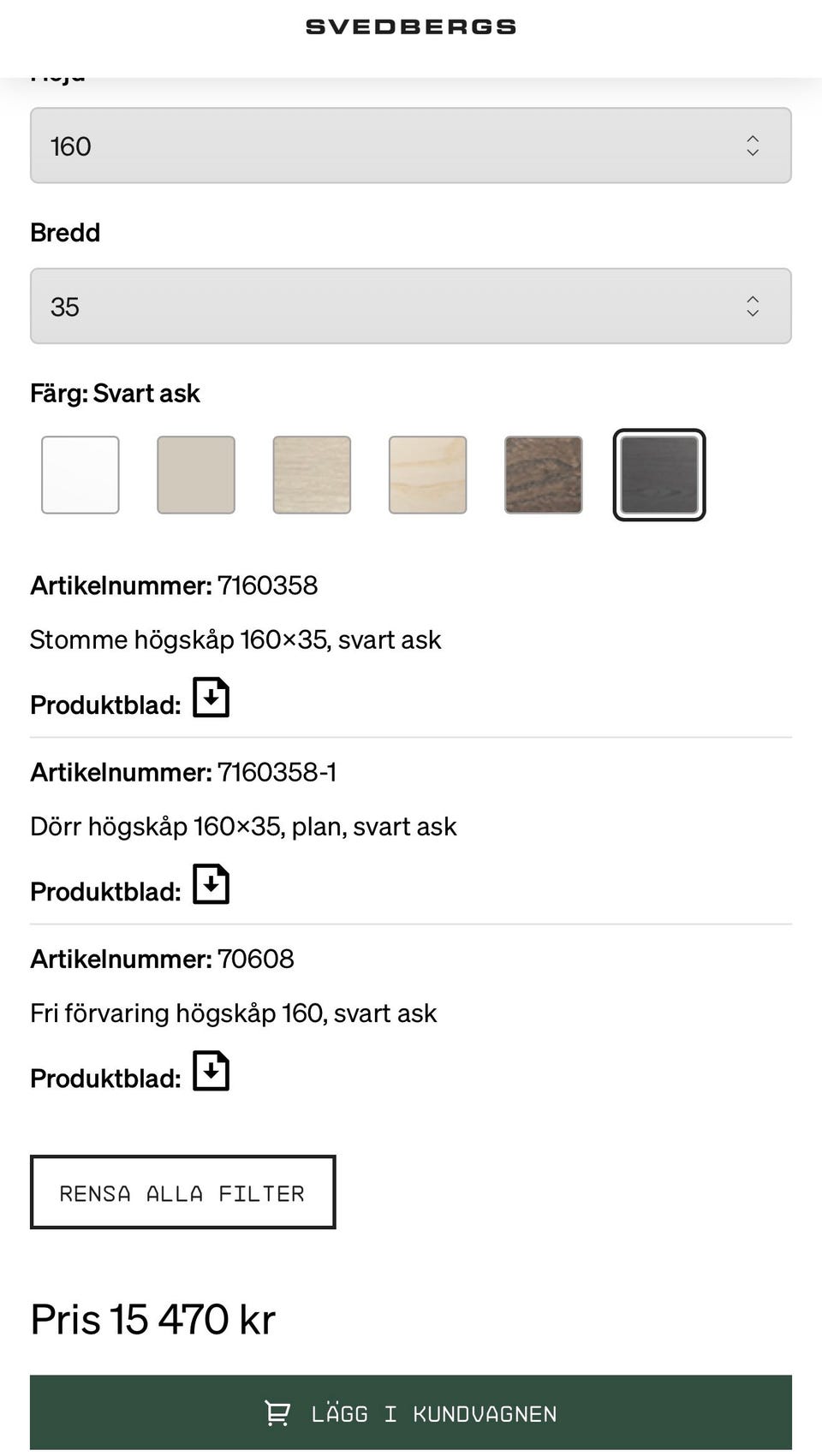Download product sheet for article 7160358
The width and height of the screenshot is (822, 1456).
pyautogui.click(x=211, y=698)
